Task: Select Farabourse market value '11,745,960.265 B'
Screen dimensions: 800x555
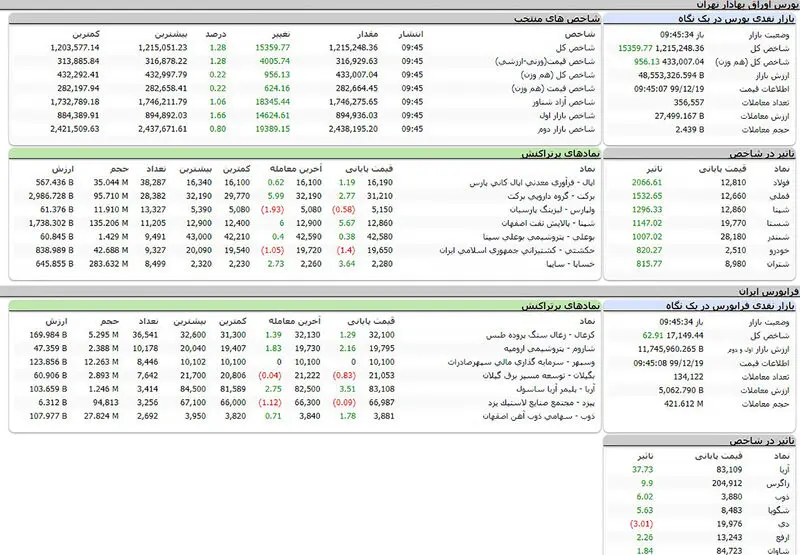Action: [x=671, y=349]
